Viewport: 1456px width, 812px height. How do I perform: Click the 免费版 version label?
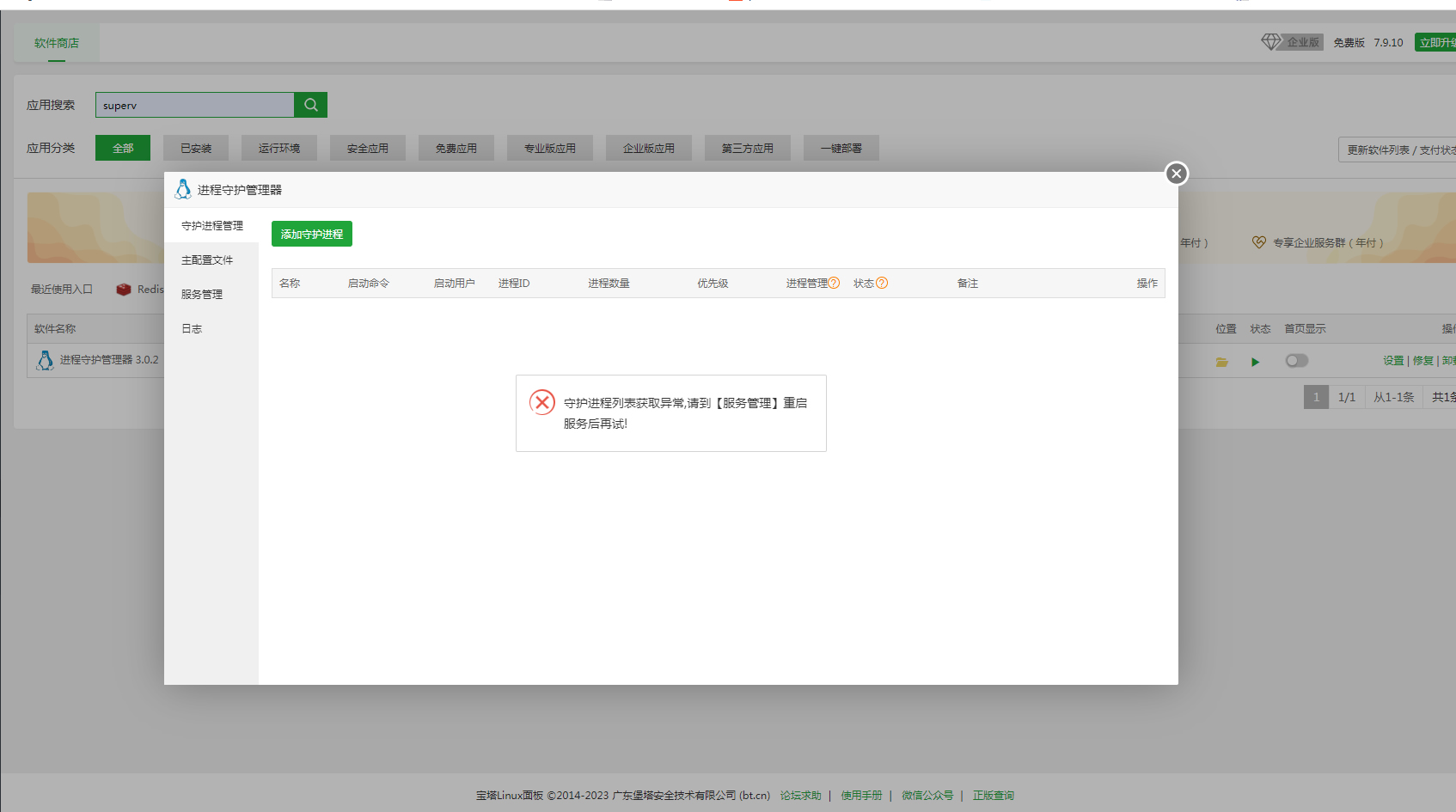1349,42
